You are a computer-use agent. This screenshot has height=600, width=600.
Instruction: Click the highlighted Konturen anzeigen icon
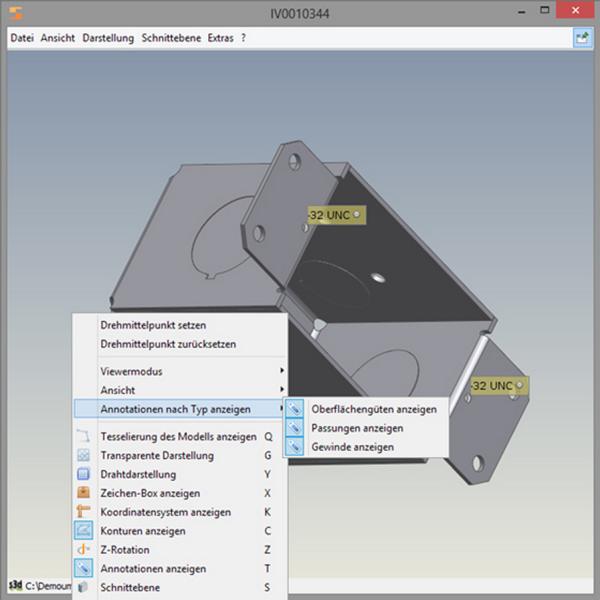tap(83, 530)
